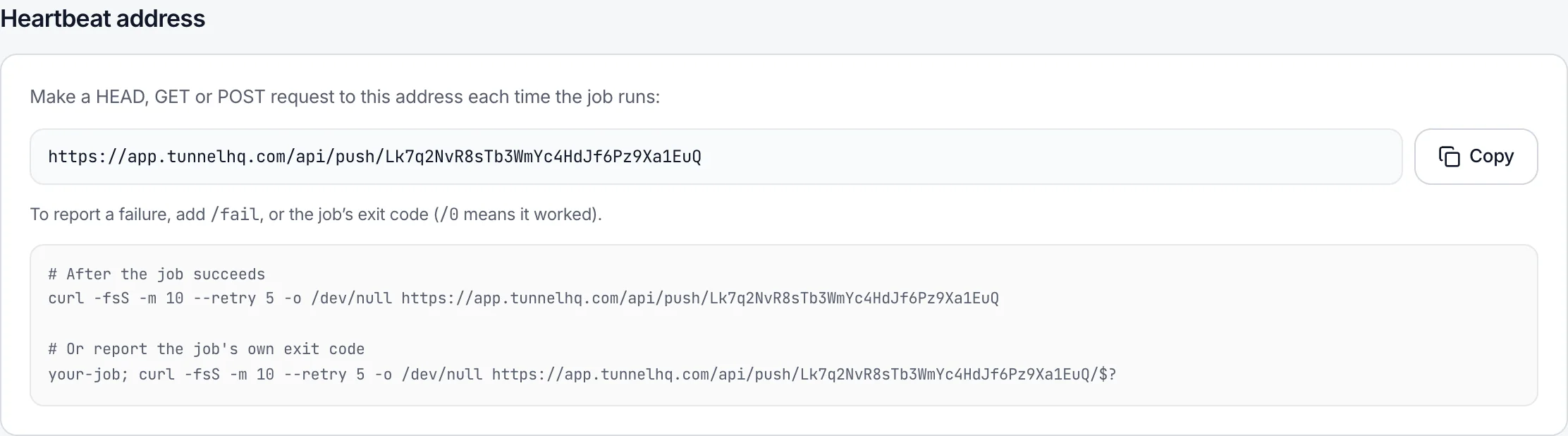Click the first curl command line
The width and height of the screenshot is (1568, 436).
coord(523,298)
